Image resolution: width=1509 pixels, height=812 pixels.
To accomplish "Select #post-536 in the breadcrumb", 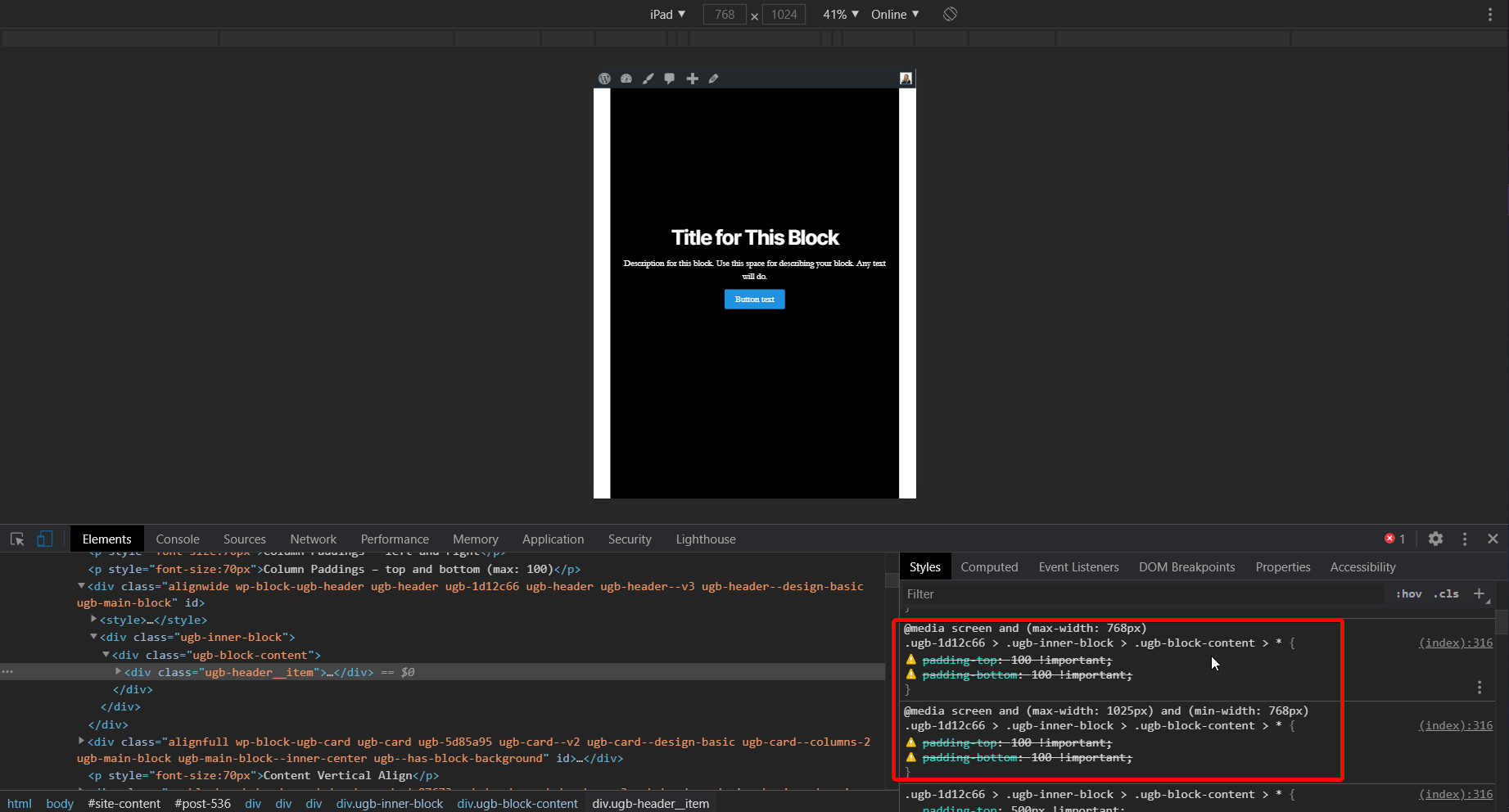I will tap(203, 803).
